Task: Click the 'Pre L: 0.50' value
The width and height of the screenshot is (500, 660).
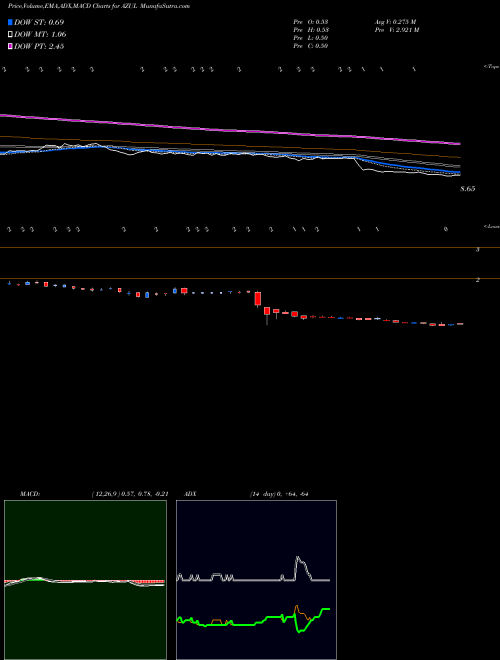Action: click(311, 38)
